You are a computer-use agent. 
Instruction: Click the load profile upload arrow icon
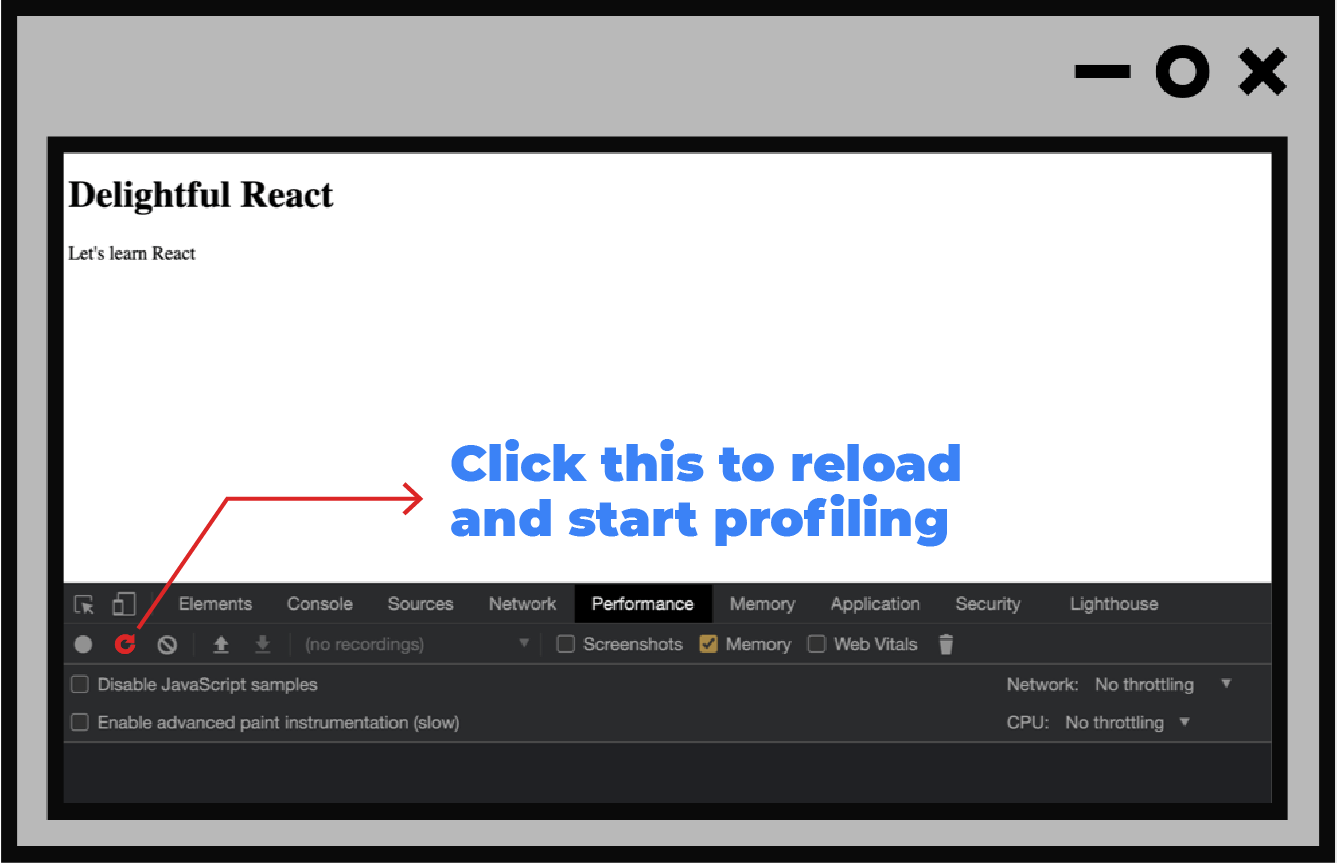pyautogui.click(x=221, y=645)
